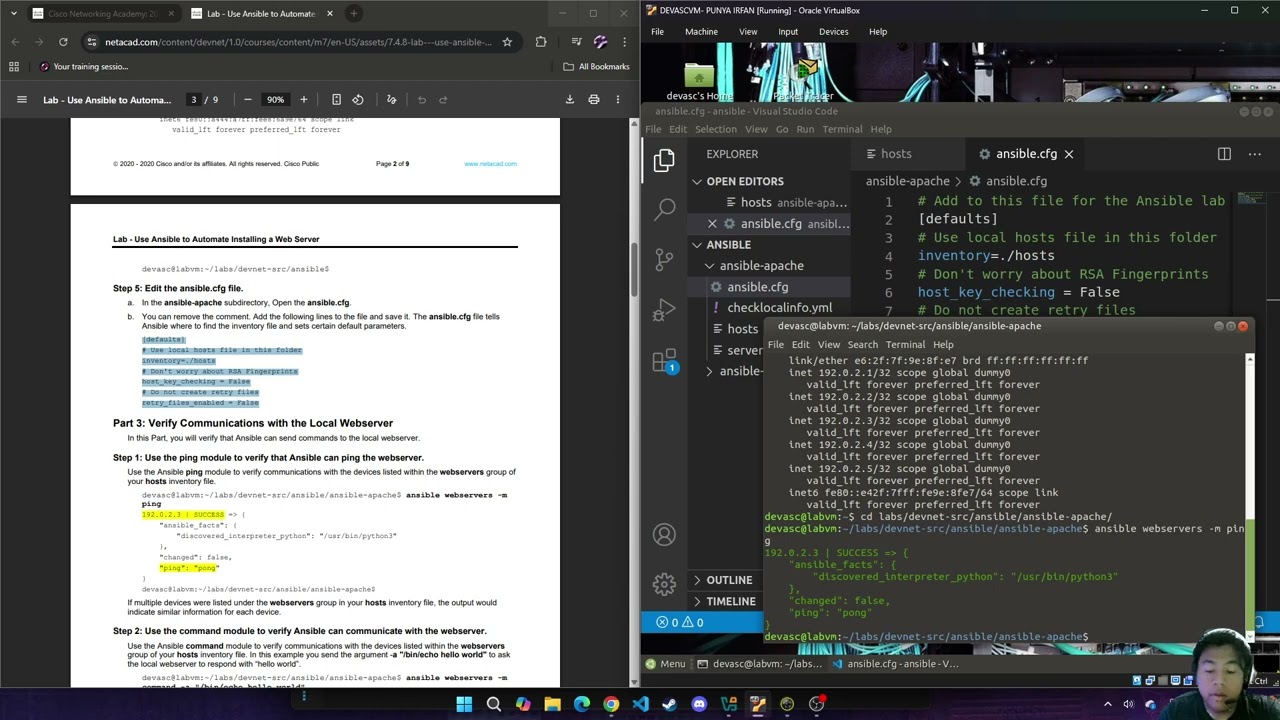Open VS Code editor More Actions menu

(x=1254, y=154)
